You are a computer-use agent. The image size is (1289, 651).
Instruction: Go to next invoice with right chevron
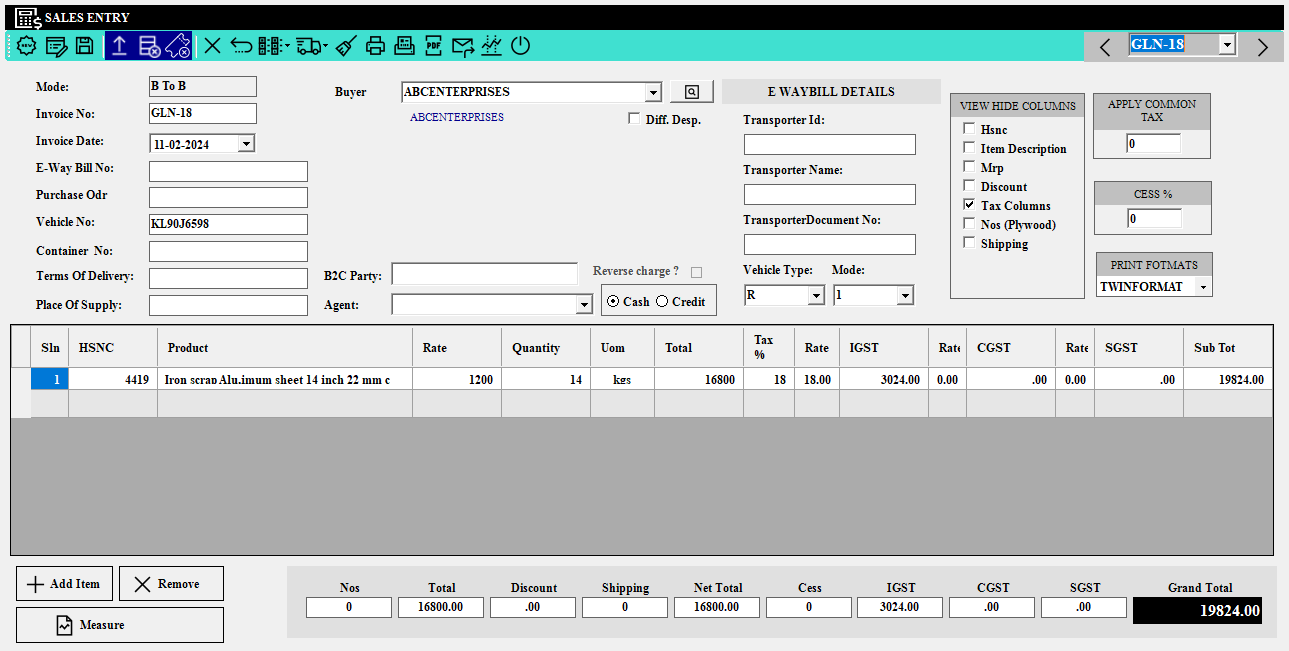[1262, 47]
